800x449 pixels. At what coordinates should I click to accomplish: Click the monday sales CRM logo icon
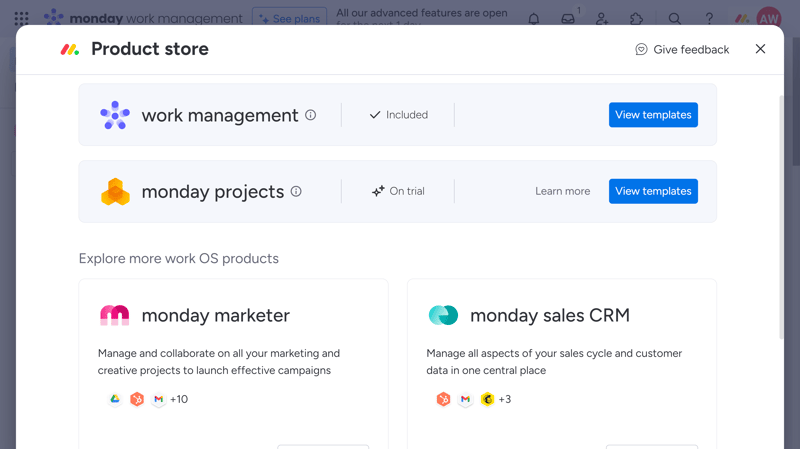pyautogui.click(x=443, y=315)
